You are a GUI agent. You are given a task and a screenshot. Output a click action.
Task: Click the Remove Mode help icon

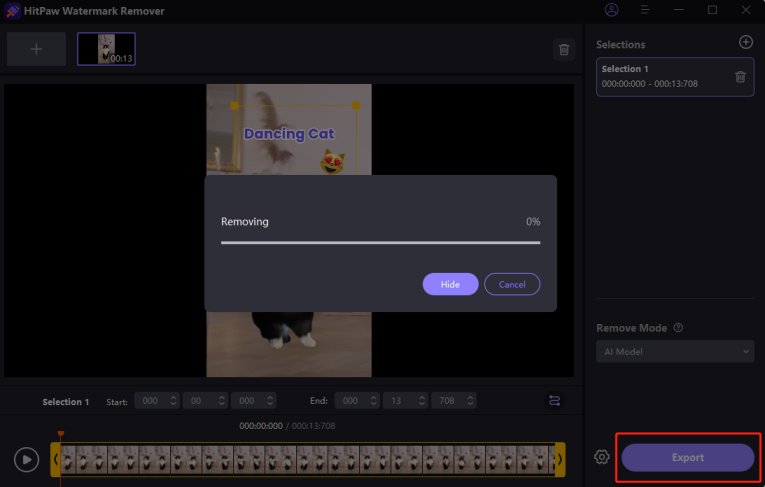coord(678,328)
